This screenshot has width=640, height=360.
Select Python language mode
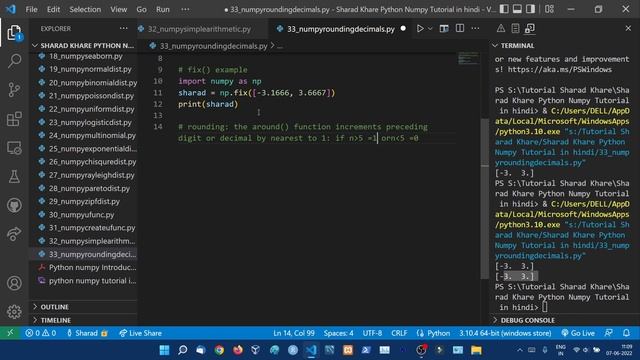click(x=433, y=333)
